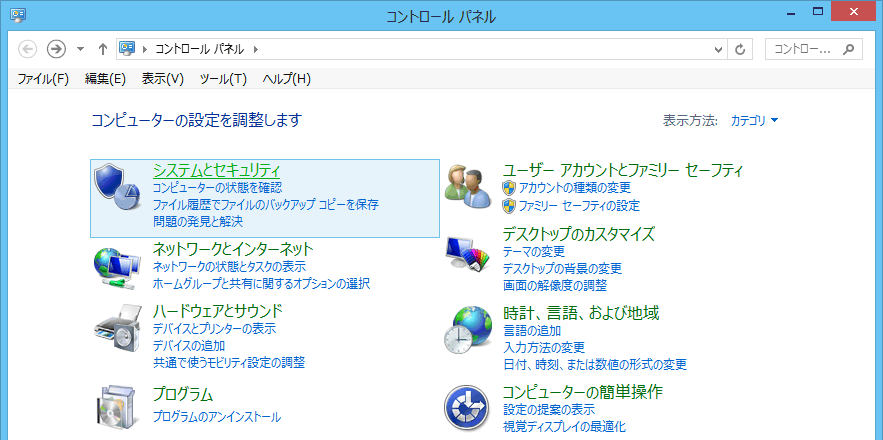Expand the root arrow before コントロール パネル in address bar

(x=145, y=50)
